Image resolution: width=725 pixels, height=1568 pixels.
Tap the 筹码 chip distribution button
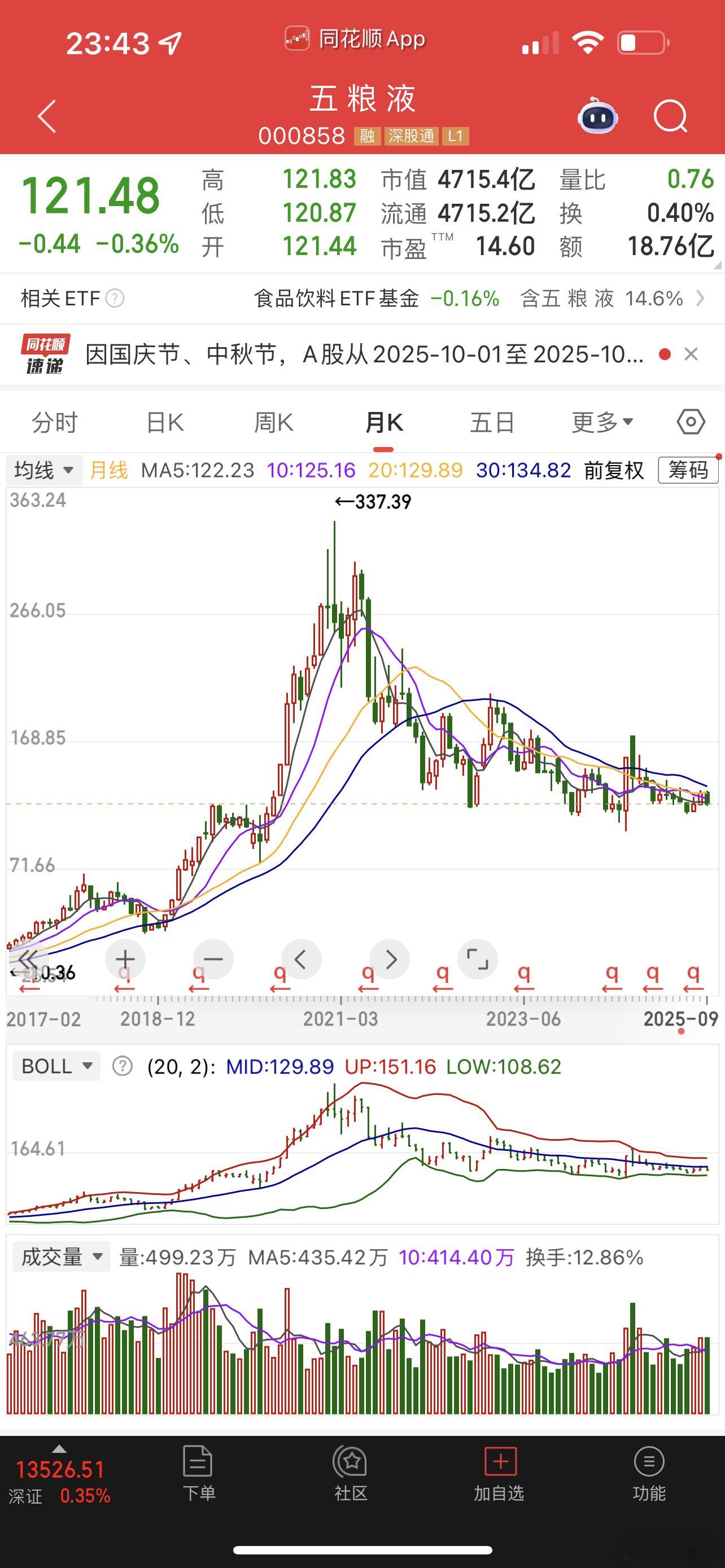(x=688, y=470)
